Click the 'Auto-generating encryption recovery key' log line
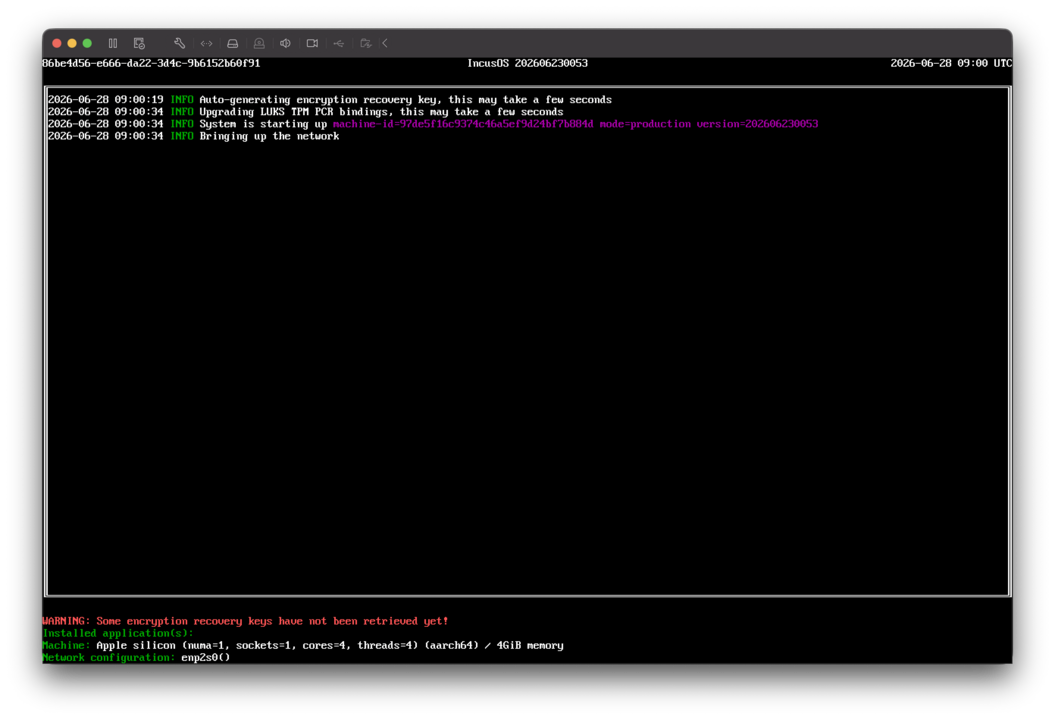 pyautogui.click(x=330, y=100)
